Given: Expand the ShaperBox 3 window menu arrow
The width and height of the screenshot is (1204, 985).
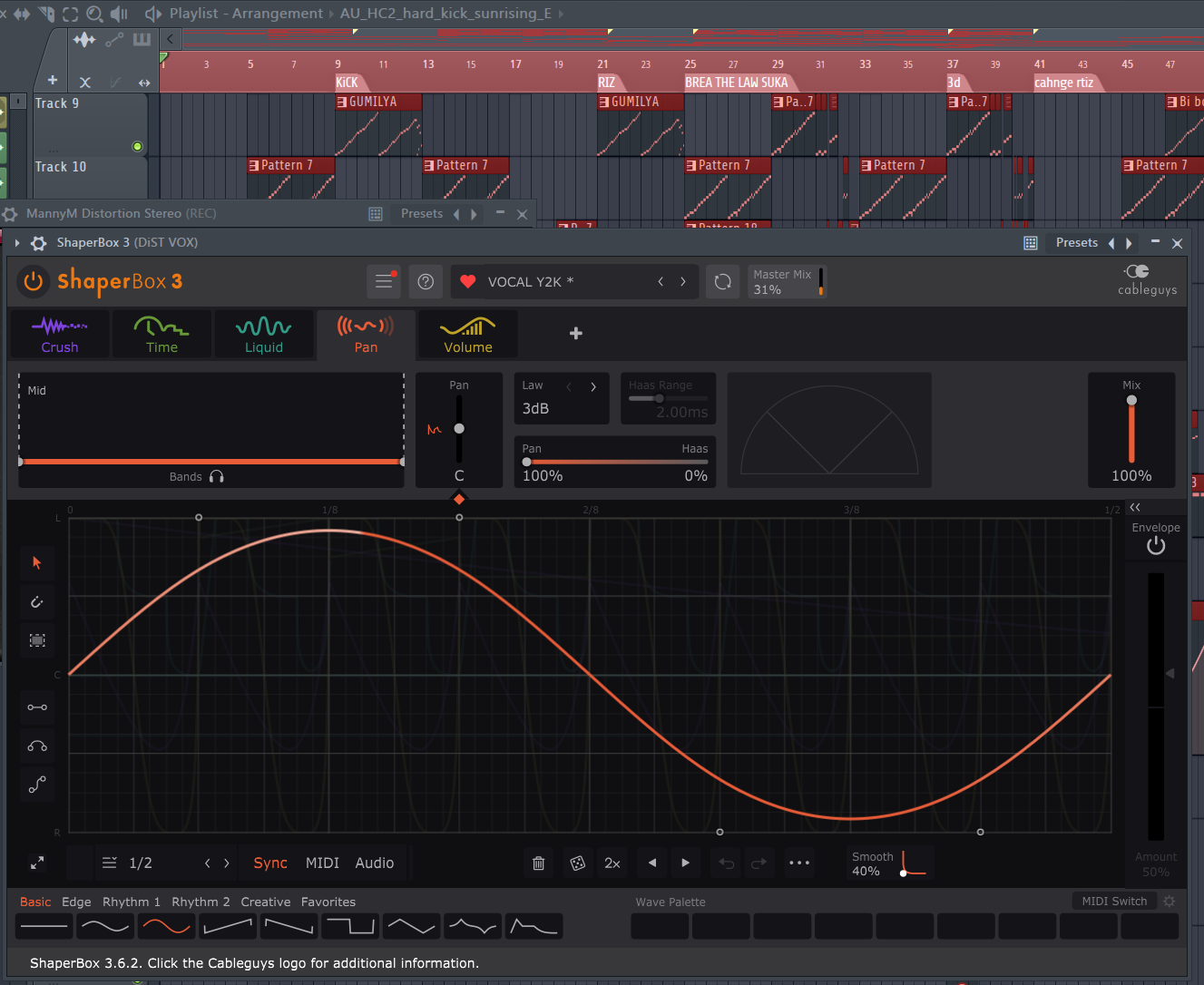Looking at the screenshot, I should pos(17,243).
